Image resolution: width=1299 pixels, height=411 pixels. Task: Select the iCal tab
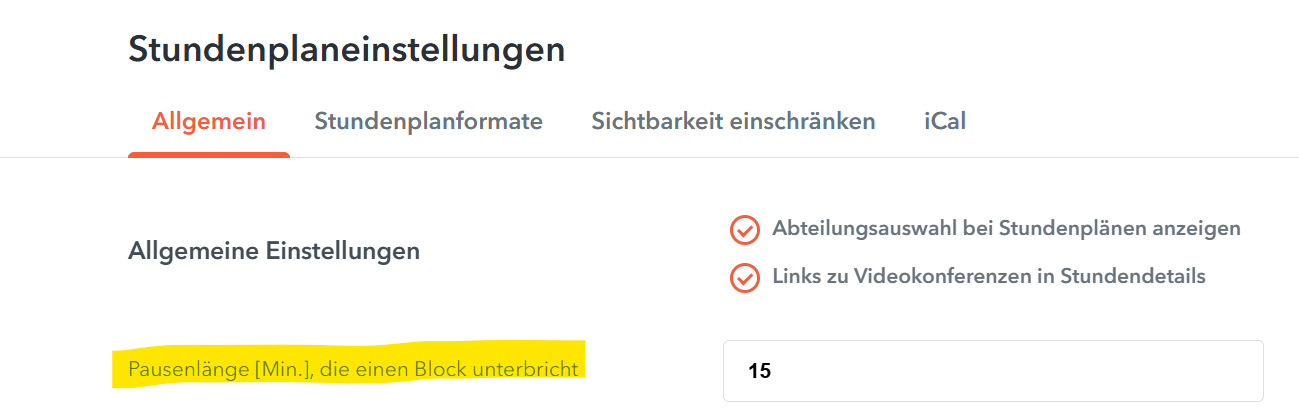tap(945, 122)
